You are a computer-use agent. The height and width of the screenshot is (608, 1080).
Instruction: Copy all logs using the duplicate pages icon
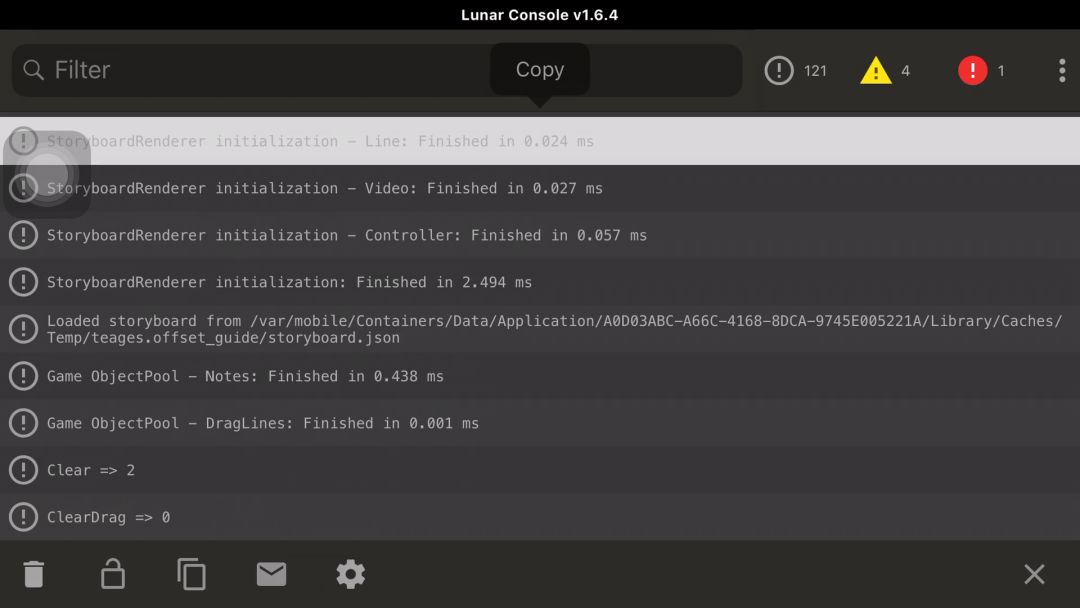191,574
